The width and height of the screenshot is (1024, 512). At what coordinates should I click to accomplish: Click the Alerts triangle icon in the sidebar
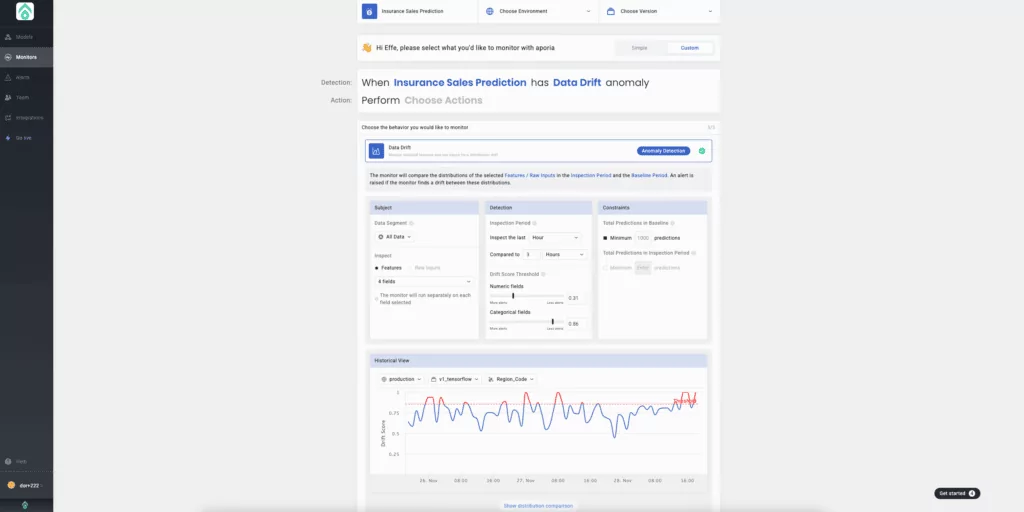tap(8, 77)
